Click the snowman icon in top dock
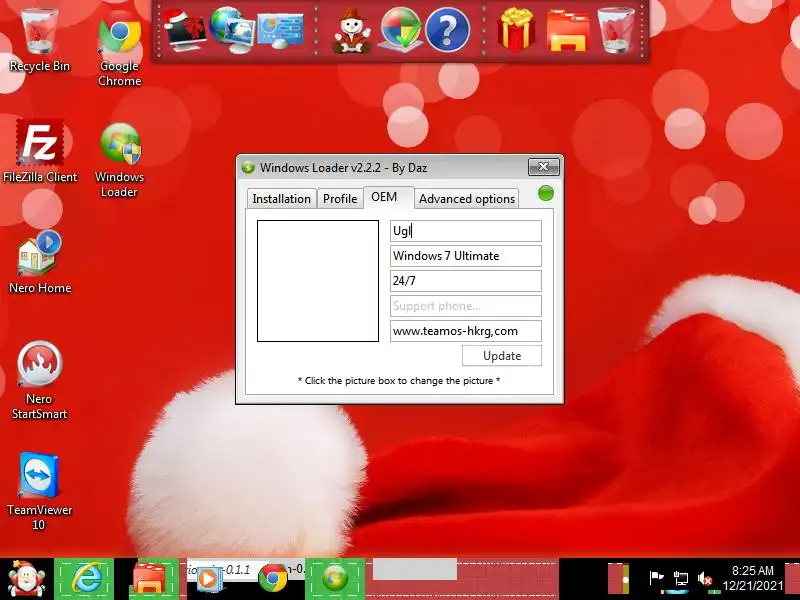 pos(352,31)
